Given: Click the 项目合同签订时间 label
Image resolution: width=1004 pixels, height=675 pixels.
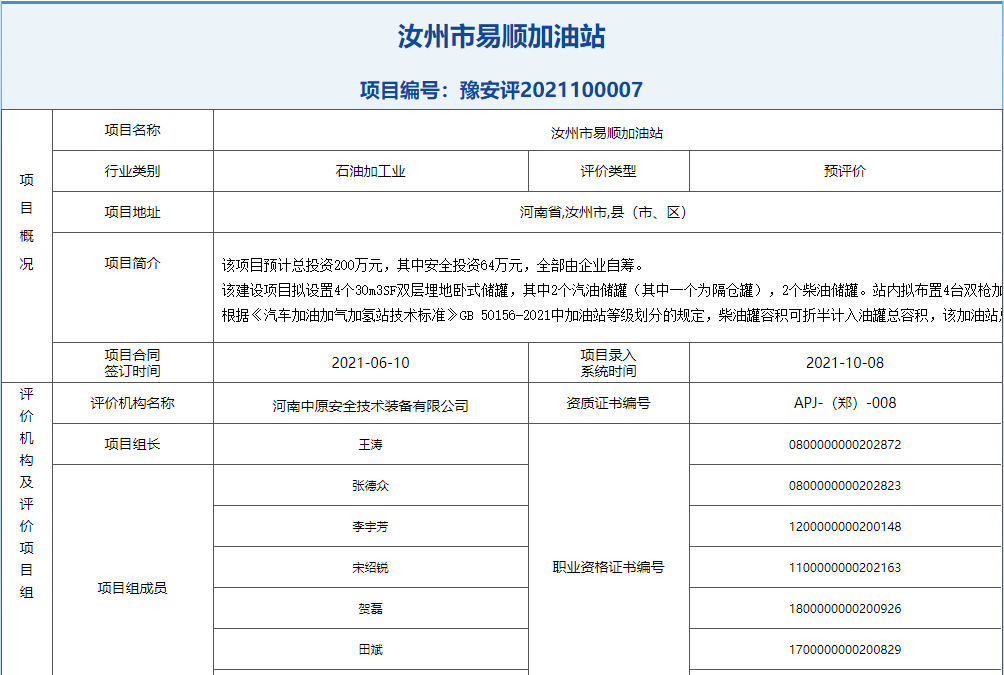Looking at the screenshot, I should 133,362.
